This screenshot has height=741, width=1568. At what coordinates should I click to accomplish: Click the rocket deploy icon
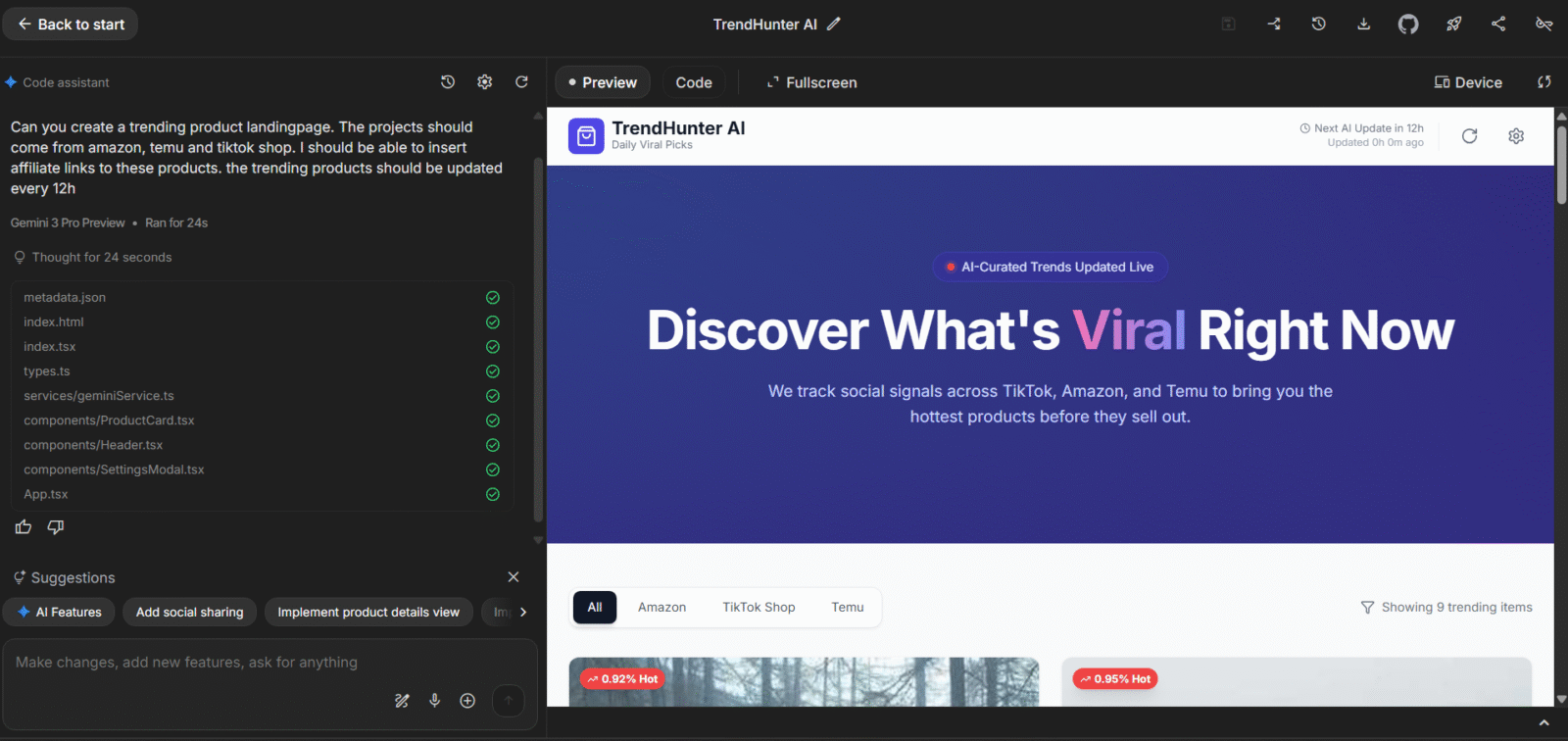[x=1453, y=25]
